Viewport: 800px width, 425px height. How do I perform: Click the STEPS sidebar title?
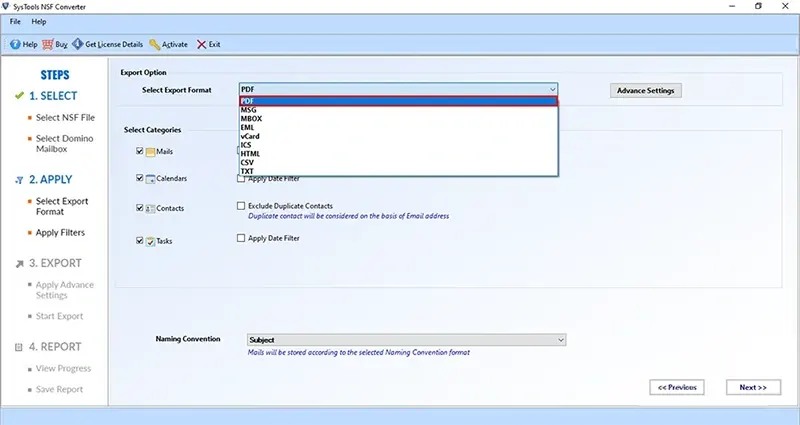[x=55, y=75]
